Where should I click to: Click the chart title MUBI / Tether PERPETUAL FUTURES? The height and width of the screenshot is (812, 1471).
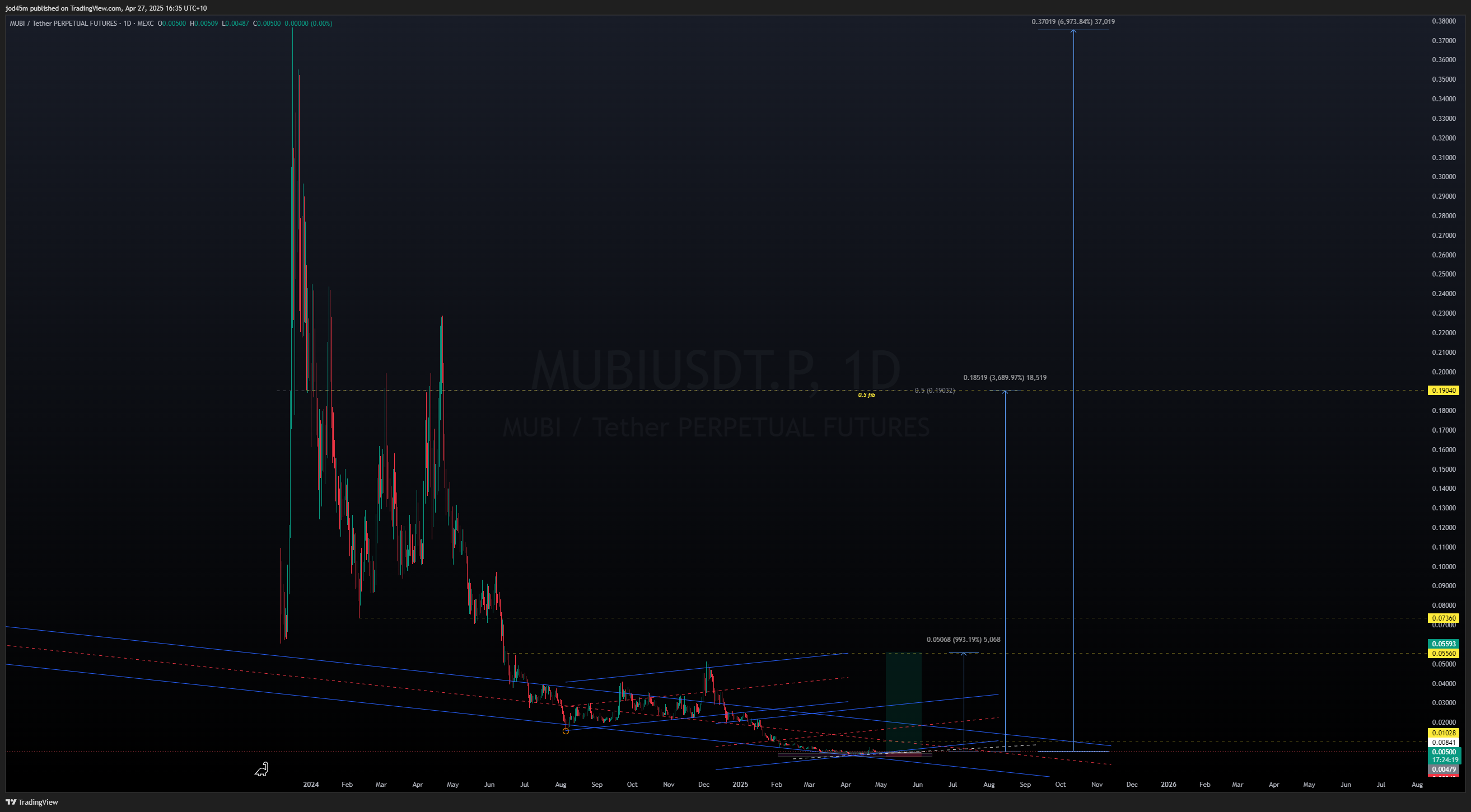[x=63, y=24]
